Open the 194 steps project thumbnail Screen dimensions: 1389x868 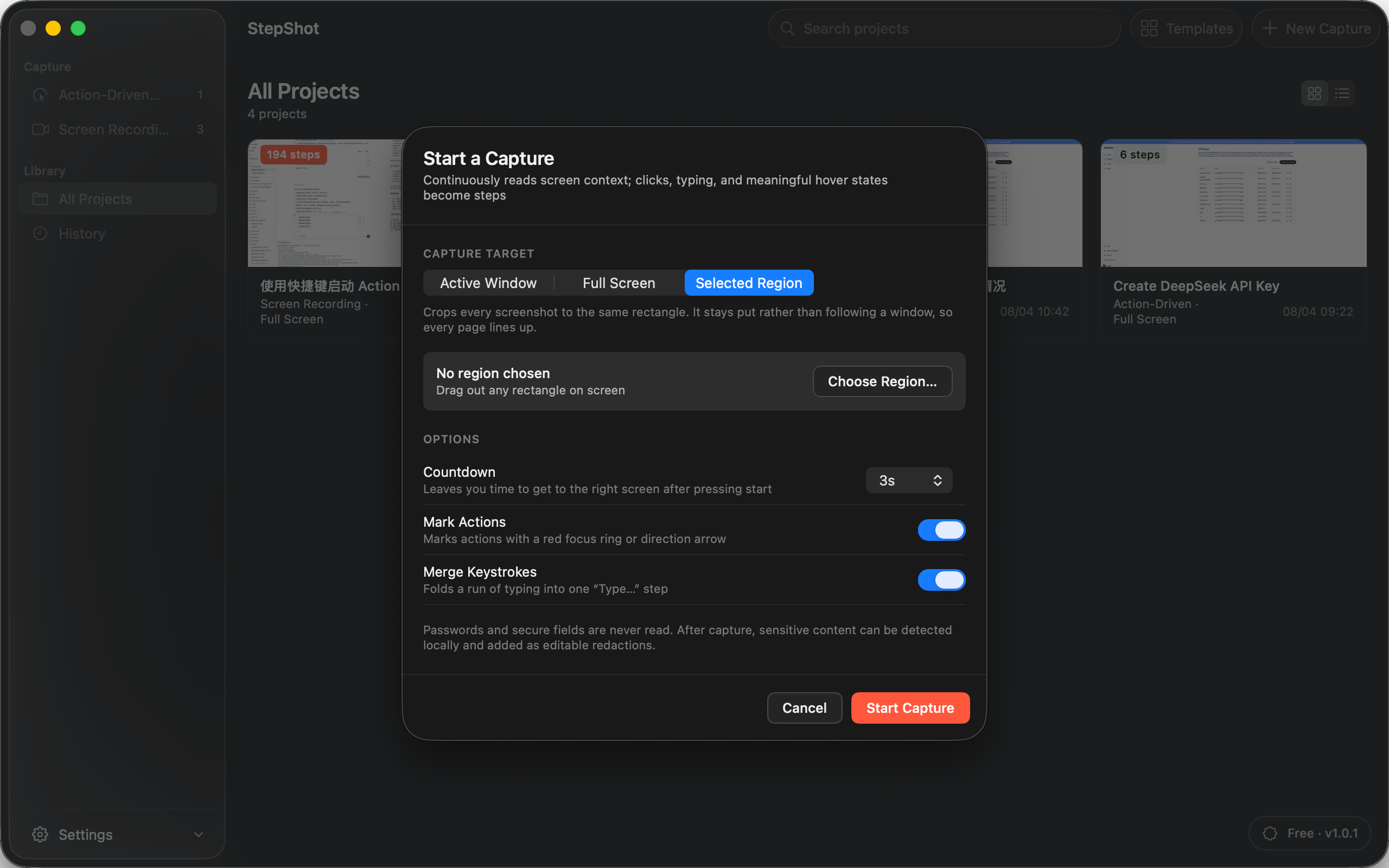324,203
